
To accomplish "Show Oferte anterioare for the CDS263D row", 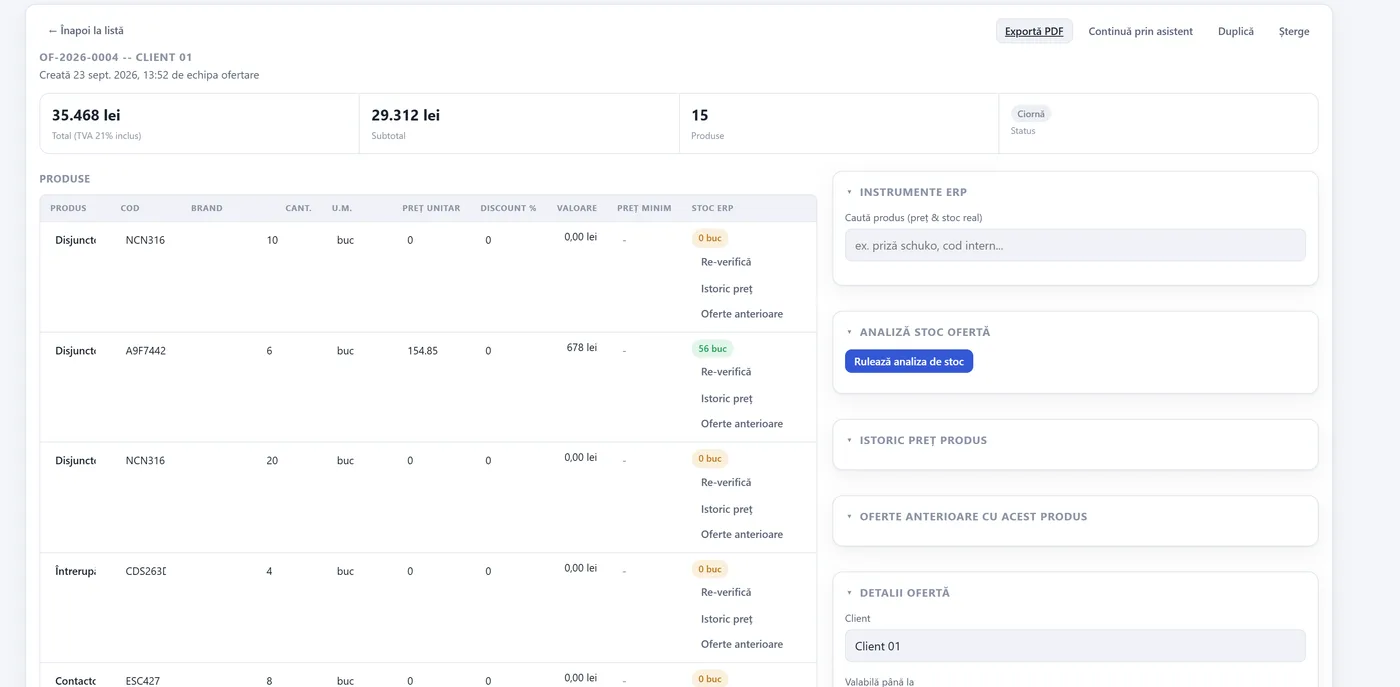I will [742, 644].
